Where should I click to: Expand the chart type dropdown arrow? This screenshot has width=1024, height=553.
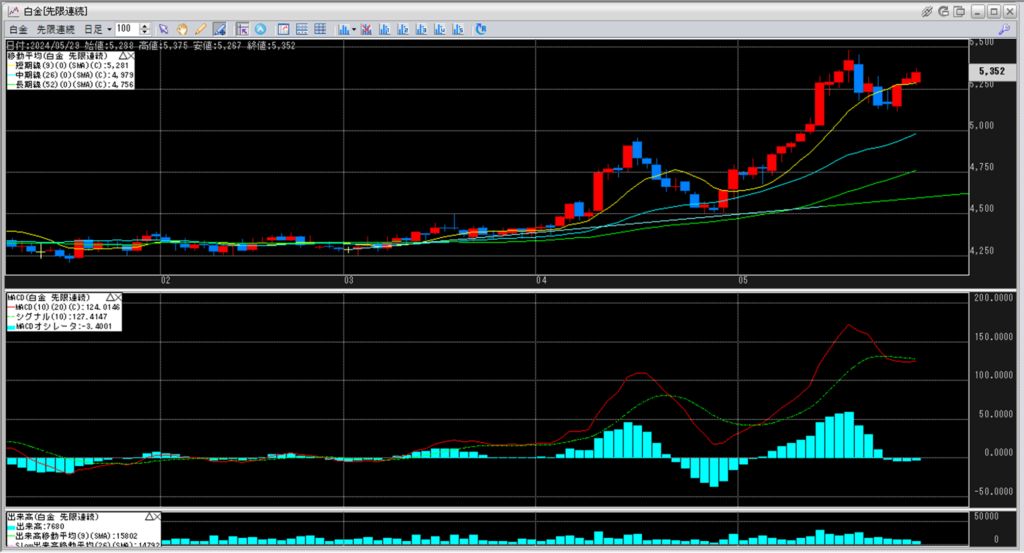(354, 30)
